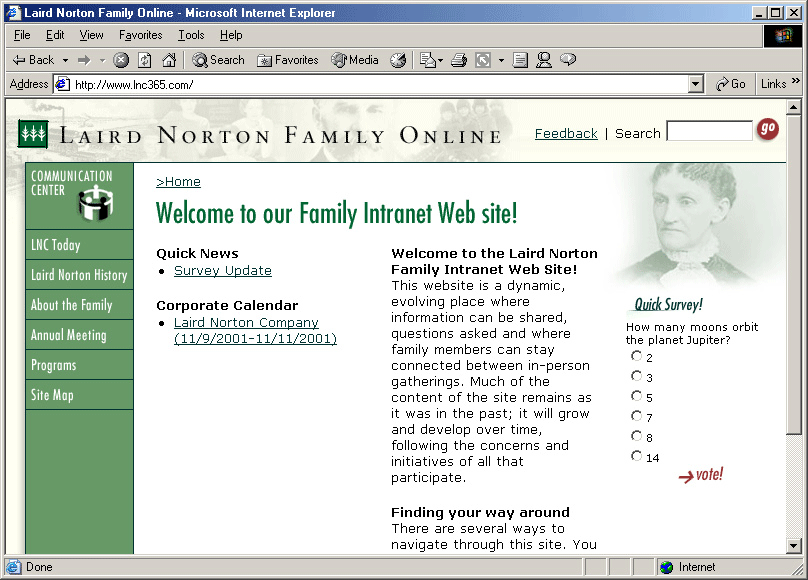808x580 pixels.
Task: Open the Laird Norton Company calendar link
Action: point(255,331)
